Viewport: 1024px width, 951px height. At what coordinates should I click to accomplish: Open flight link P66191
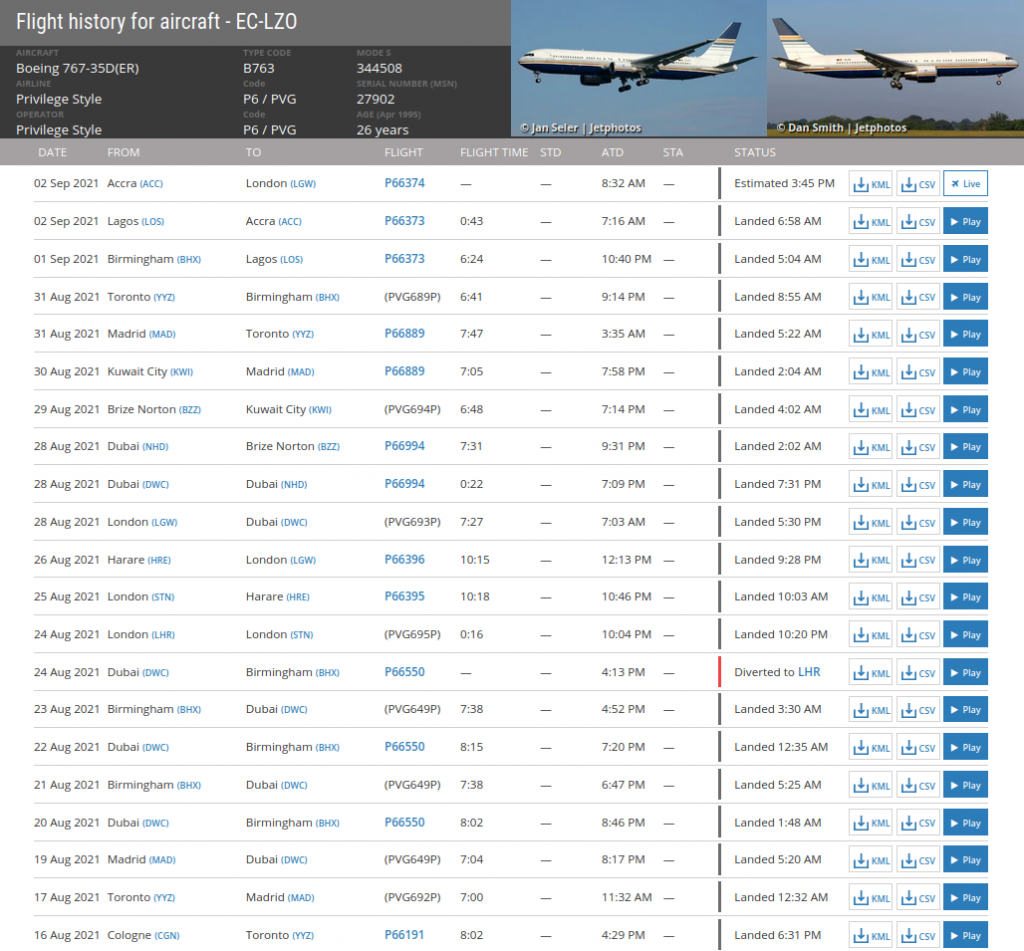[404, 935]
